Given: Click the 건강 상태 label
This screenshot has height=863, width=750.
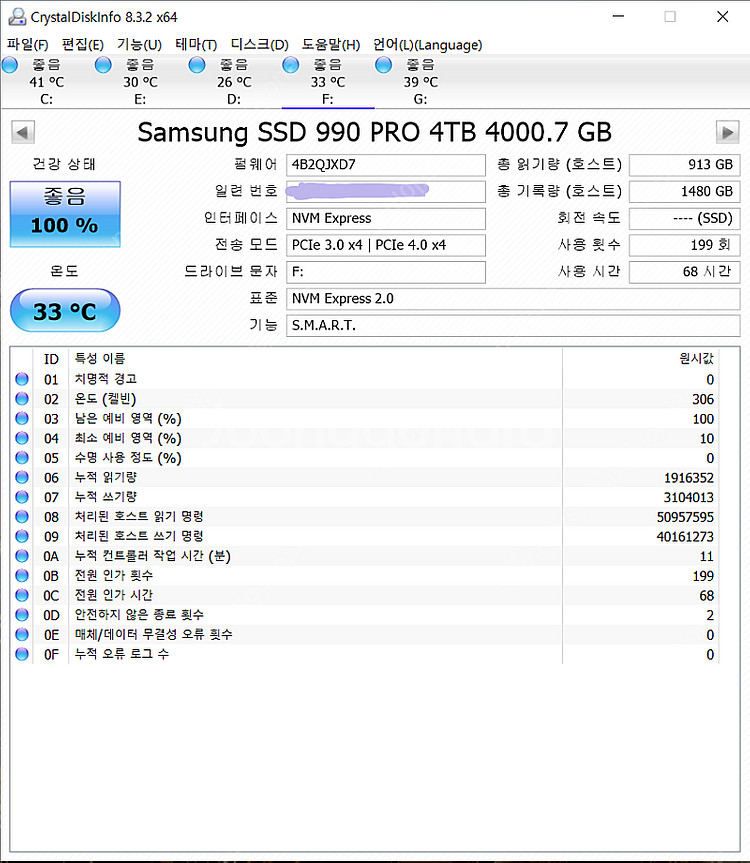Looking at the screenshot, I should point(64,164).
